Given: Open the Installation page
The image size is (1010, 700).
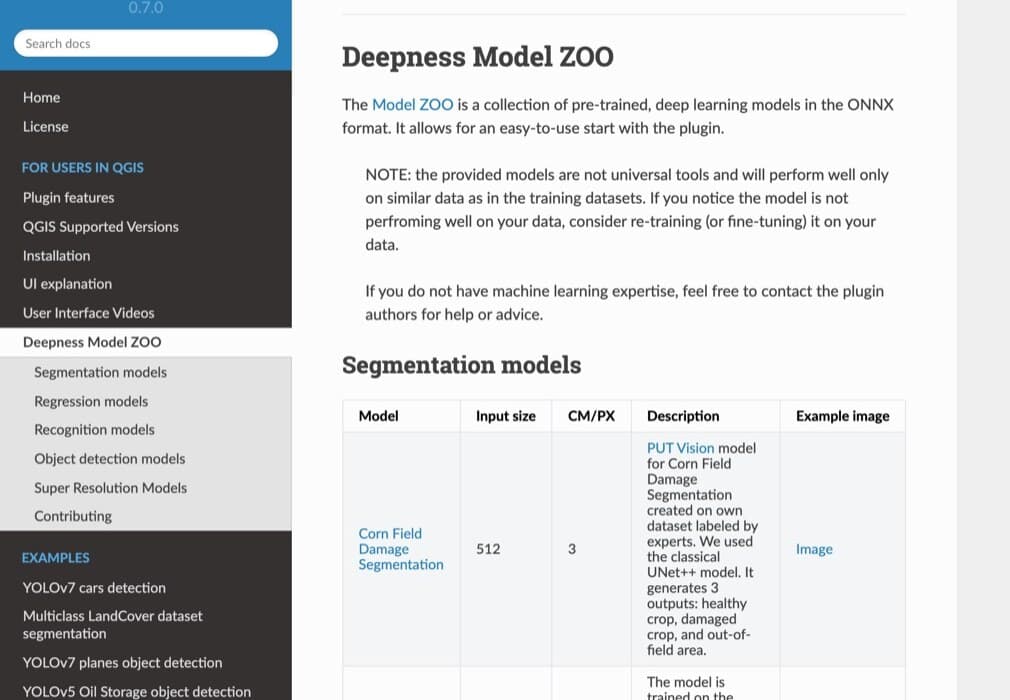Looking at the screenshot, I should (x=56, y=256).
